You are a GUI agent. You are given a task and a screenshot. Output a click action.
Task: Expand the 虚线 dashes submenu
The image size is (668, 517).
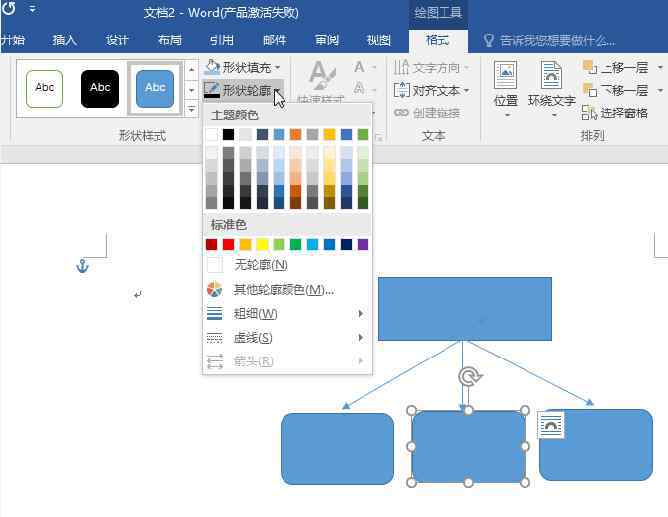point(285,338)
